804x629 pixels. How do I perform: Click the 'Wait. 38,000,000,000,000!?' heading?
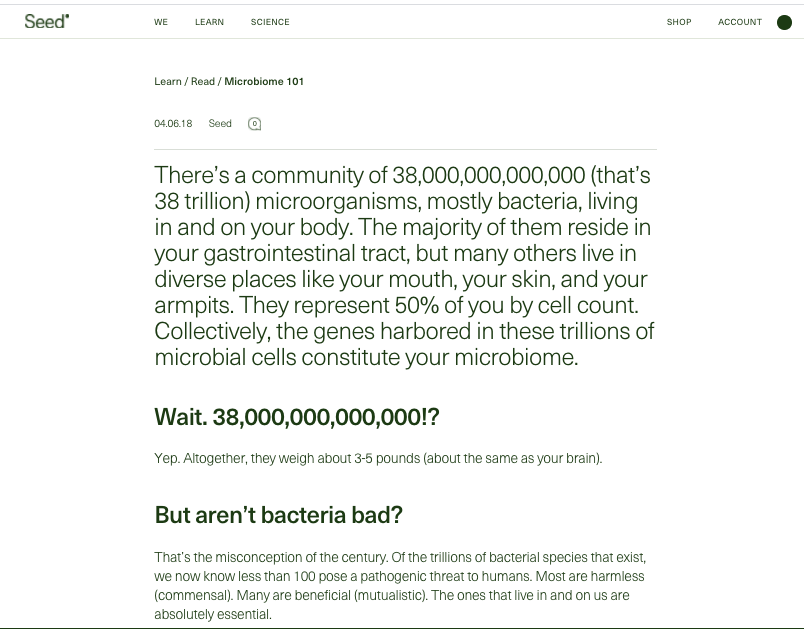coord(296,417)
